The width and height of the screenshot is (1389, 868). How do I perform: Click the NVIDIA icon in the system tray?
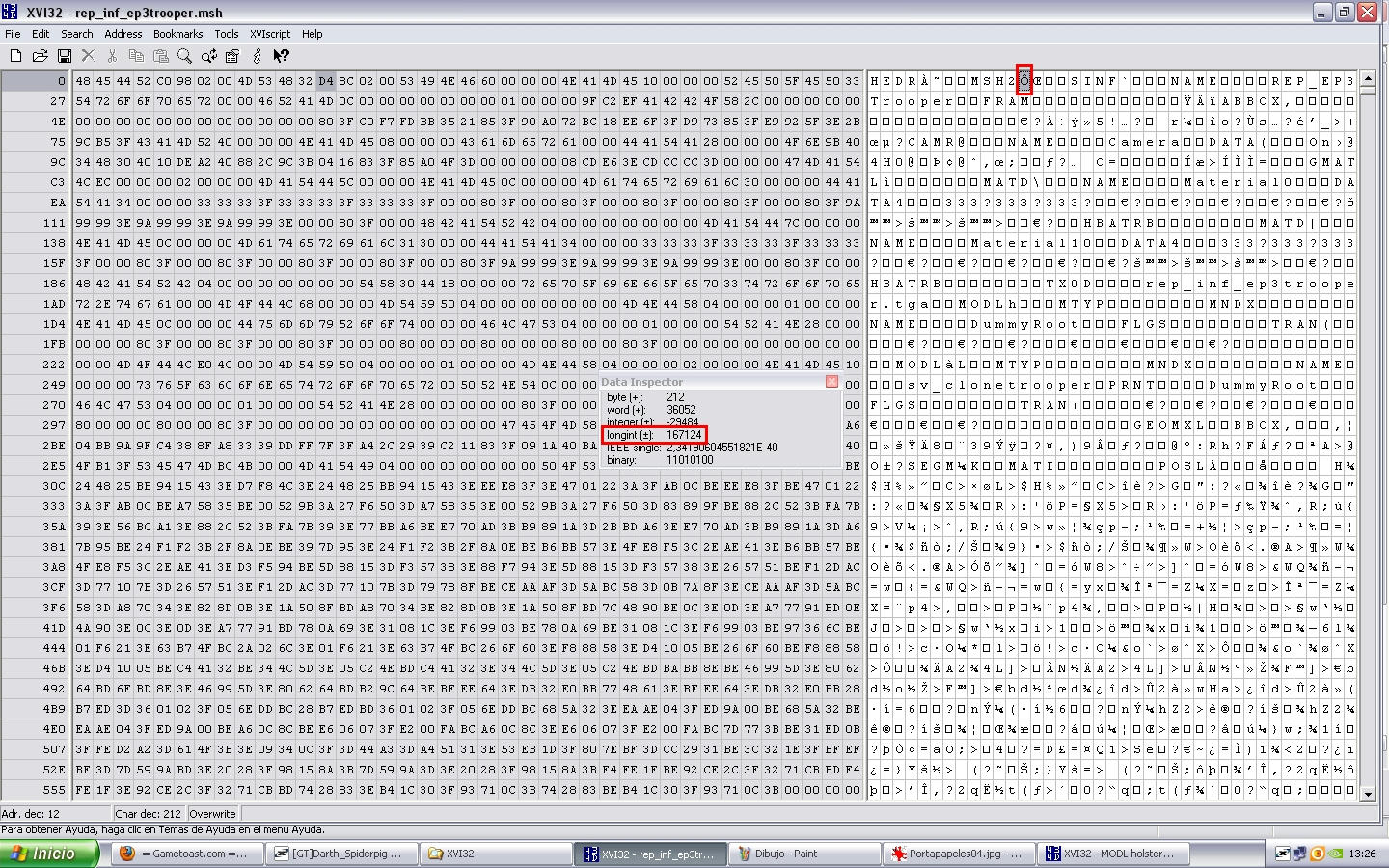(x=1334, y=854)
